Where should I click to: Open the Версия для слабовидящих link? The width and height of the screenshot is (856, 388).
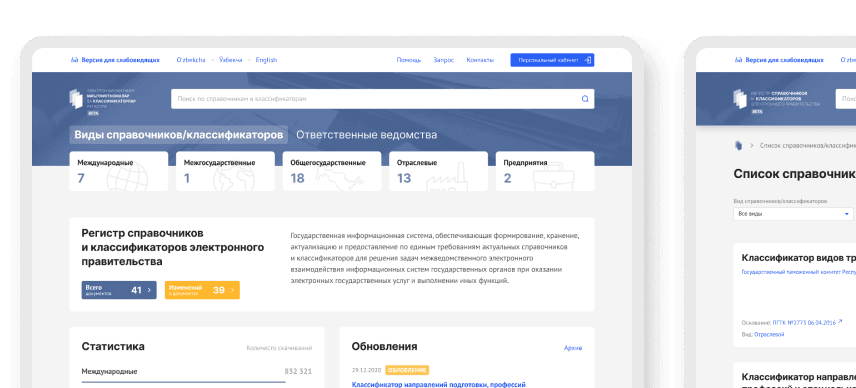121,60
